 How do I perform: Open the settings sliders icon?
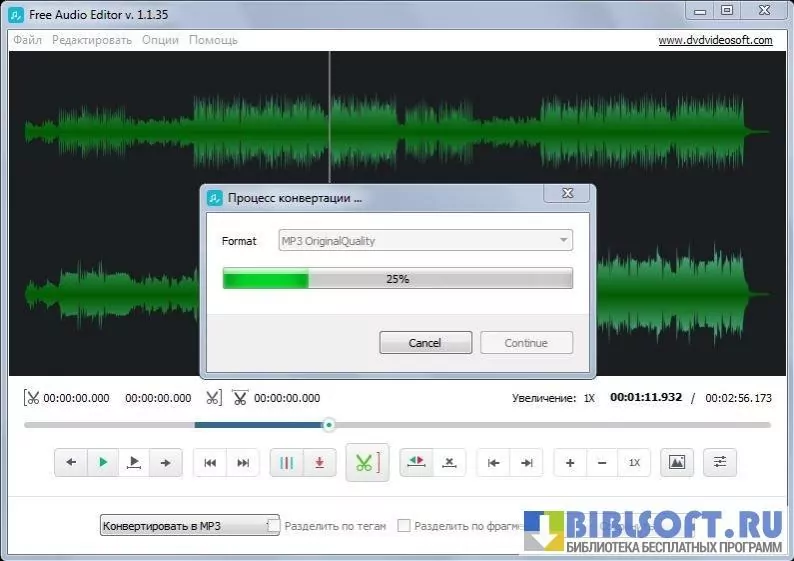719,463
